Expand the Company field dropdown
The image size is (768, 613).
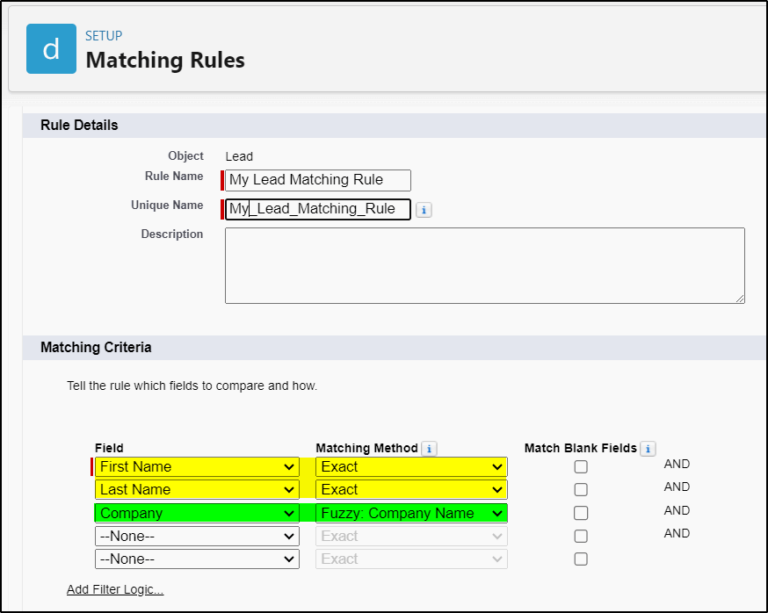[x=197, y=513]
